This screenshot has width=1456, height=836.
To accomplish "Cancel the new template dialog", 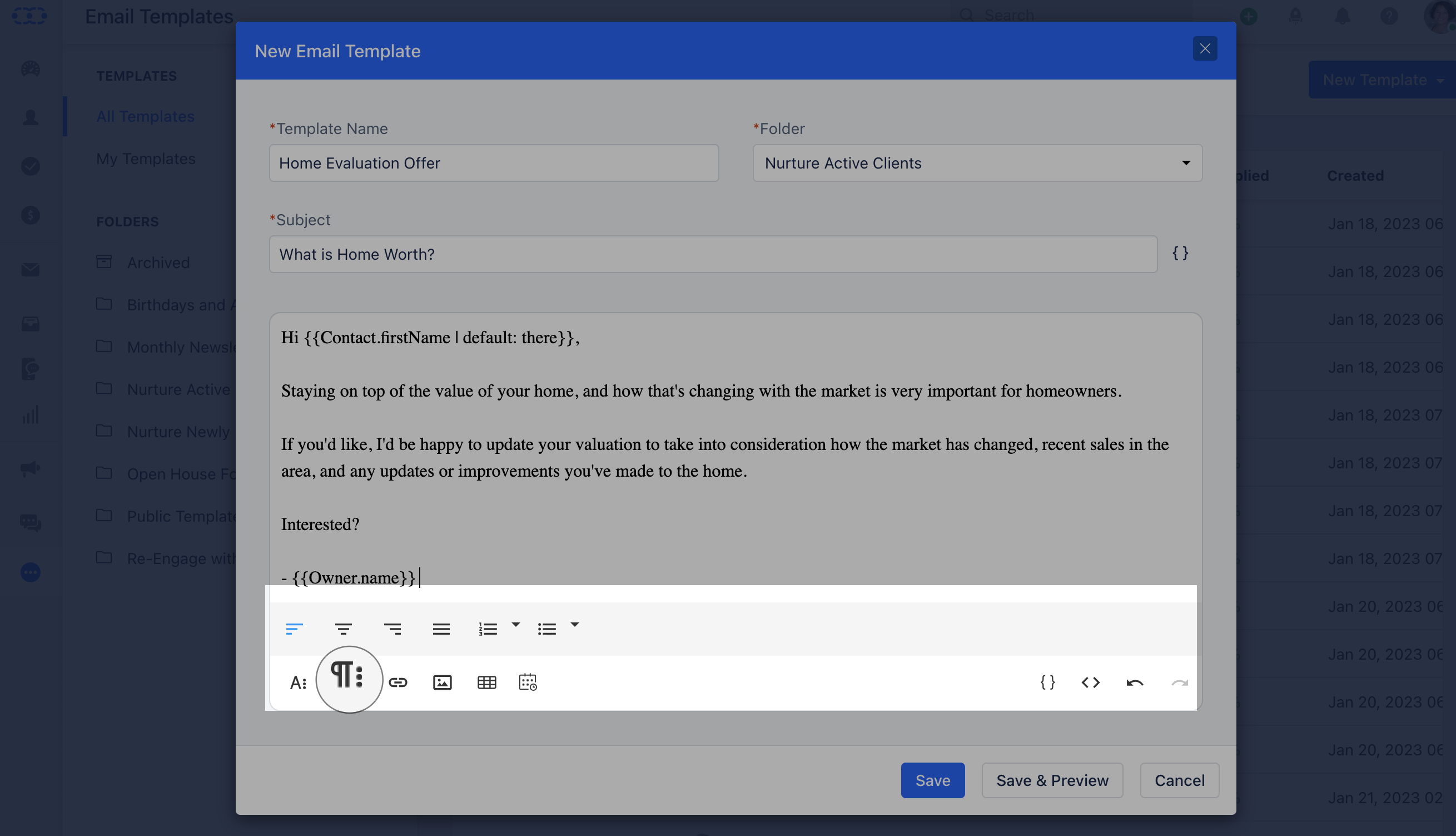I will [1179, 780].
